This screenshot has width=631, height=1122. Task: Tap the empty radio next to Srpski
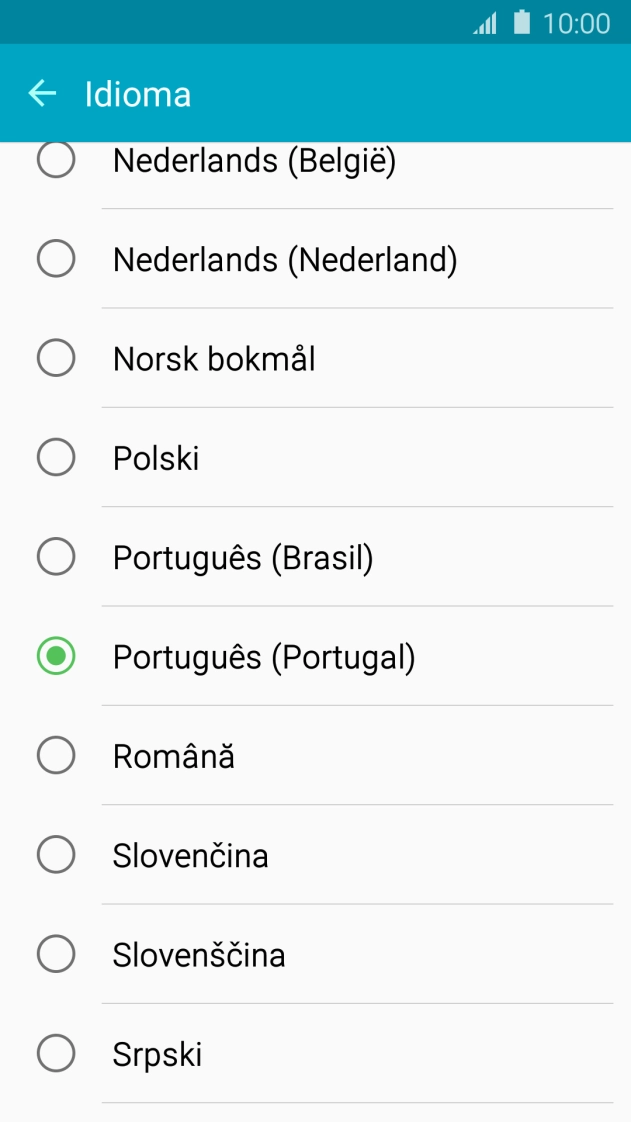click(x=56, y=1053)
